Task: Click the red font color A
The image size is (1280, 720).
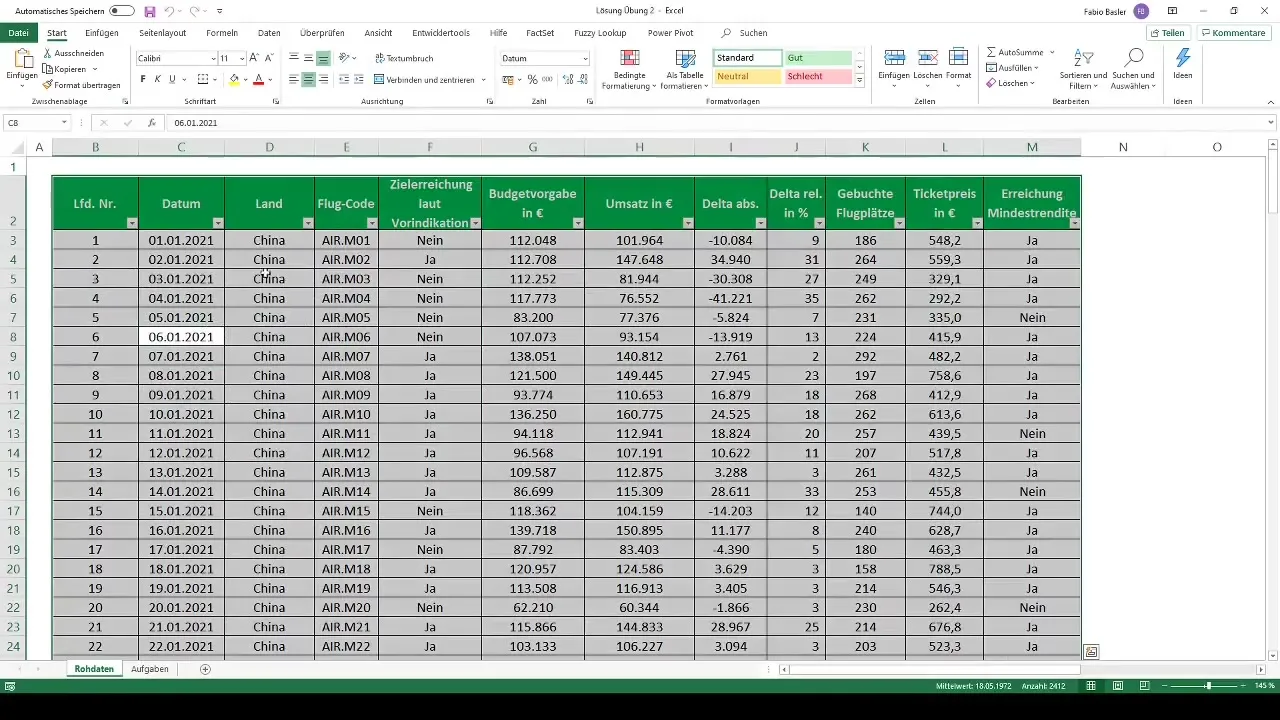Action: coord(258,79)
